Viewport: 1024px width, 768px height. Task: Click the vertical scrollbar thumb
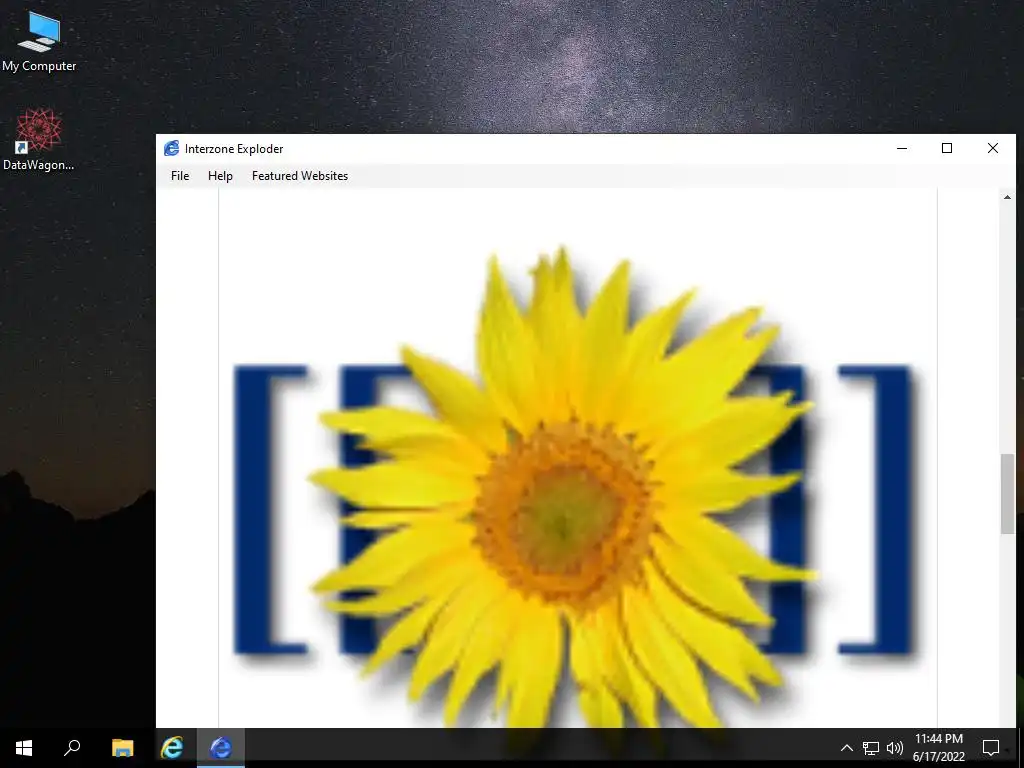(x=1007, y=494)
